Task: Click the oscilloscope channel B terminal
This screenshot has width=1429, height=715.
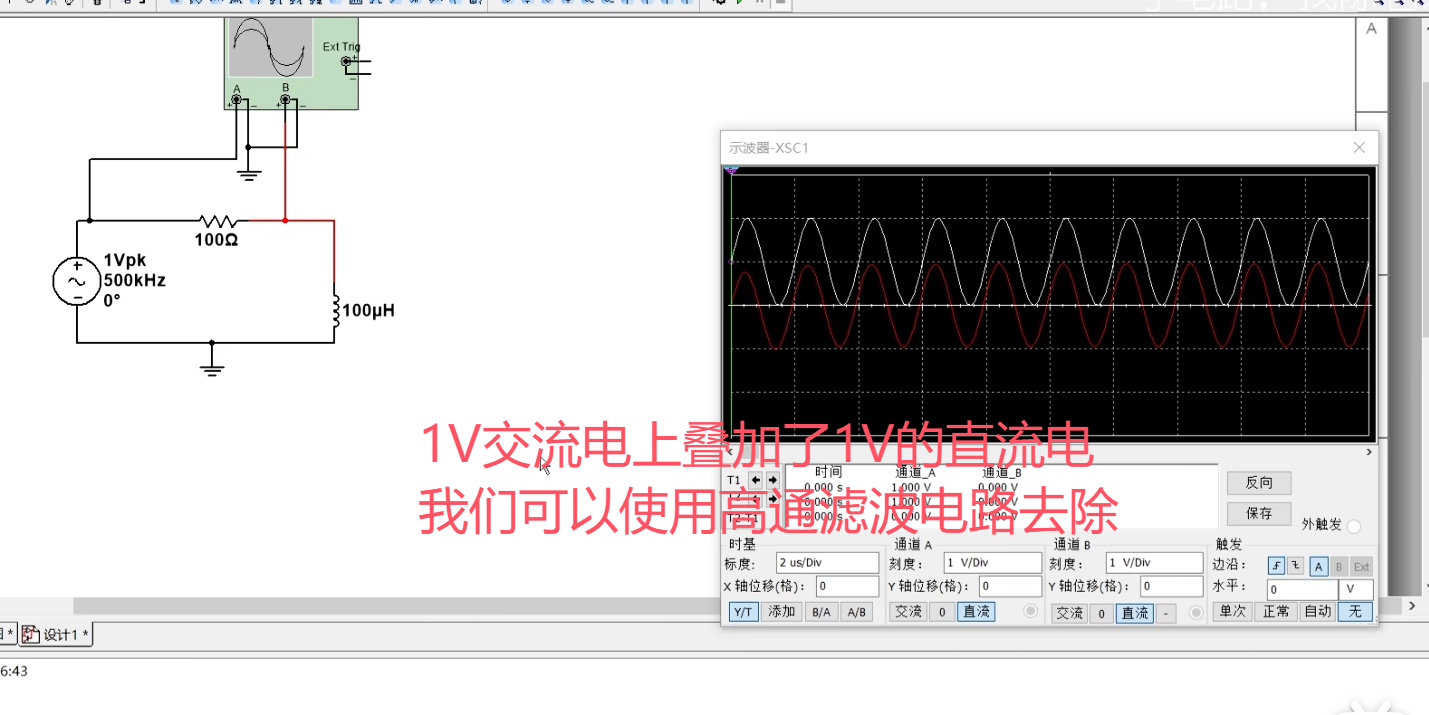Action: point(286,100)
